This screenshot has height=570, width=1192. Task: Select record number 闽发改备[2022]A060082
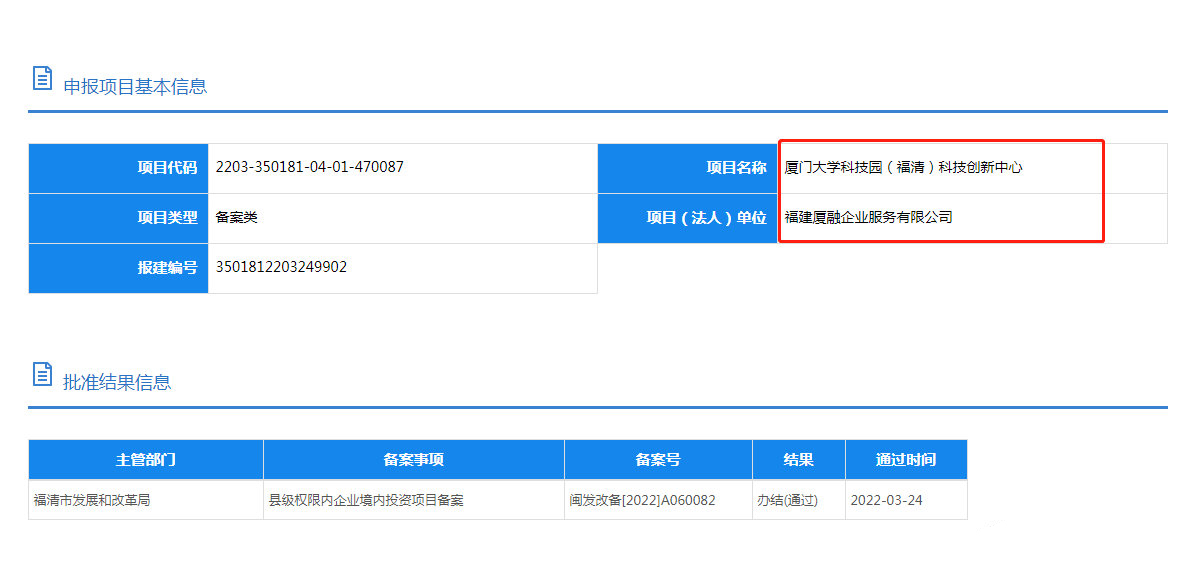[642, 501]
